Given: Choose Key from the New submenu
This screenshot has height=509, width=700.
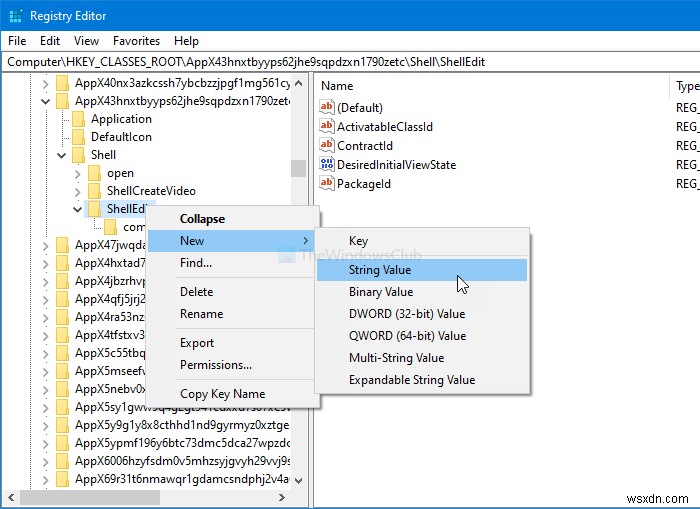Looking at the screenshot, I should point(422,241).
